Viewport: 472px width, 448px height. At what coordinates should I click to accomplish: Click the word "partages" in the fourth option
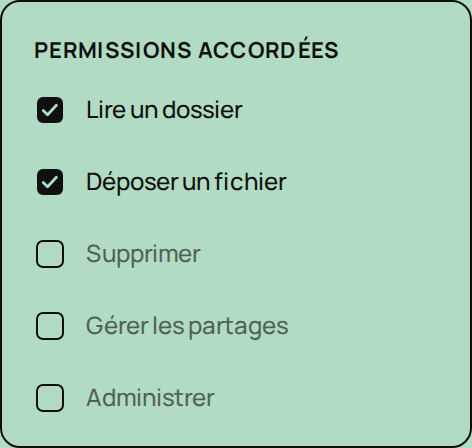(238, 328)
